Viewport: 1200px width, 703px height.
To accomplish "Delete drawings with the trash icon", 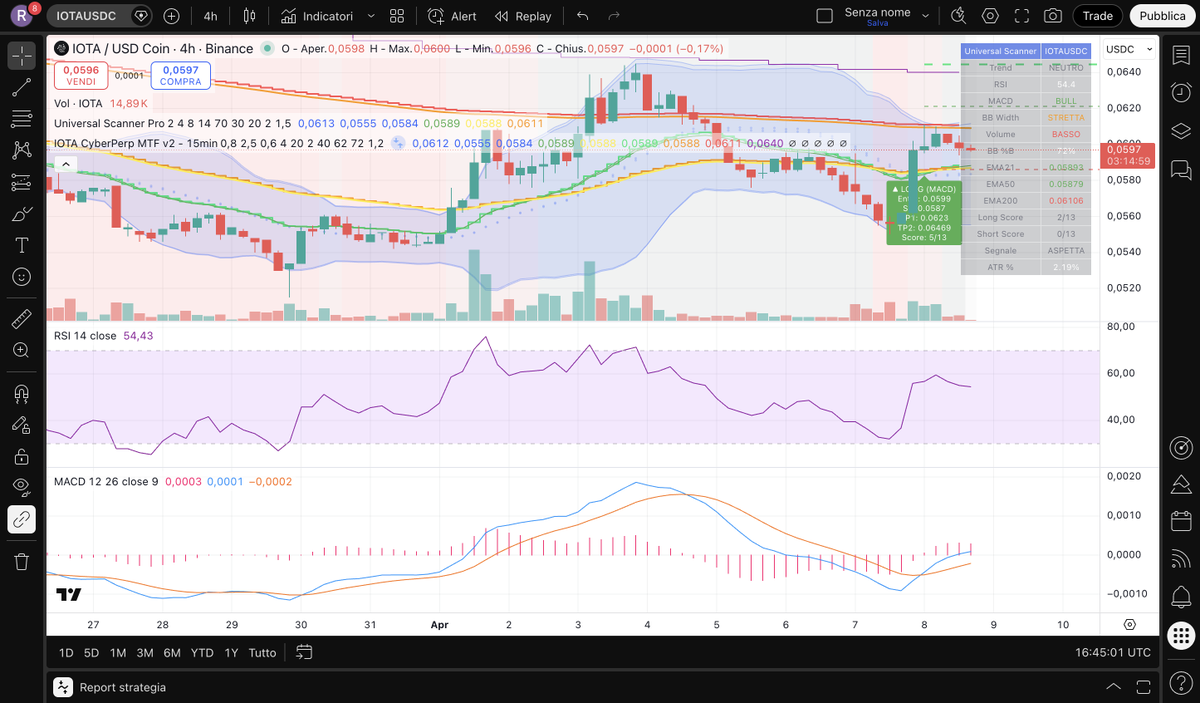I will coord(21,561).
